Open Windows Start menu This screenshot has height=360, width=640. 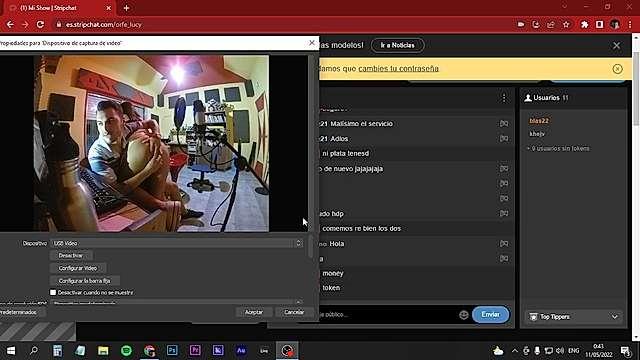[11, 351]
